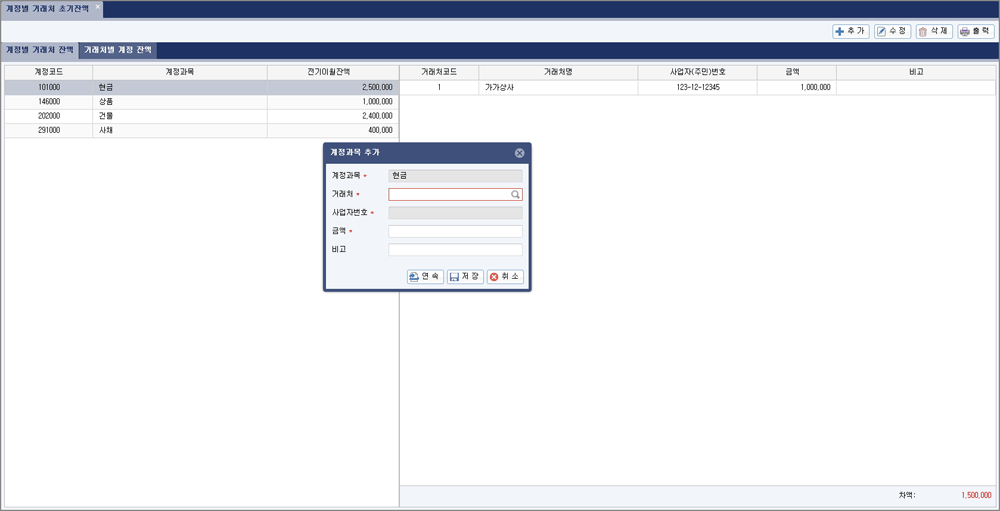The width and height of the screenshot is (1000, 511).
Task: Click the 123-12-12345 business number cell
Action: point(698,87)
